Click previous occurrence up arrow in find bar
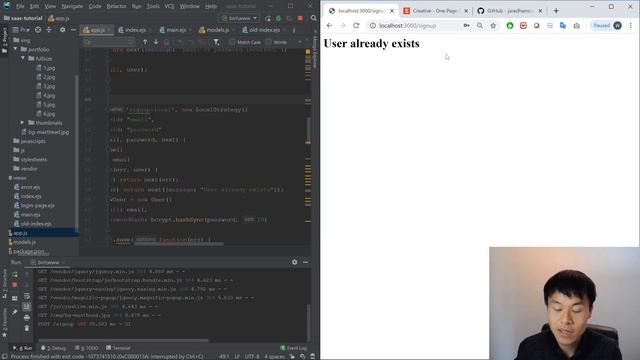Screen dimensions: 640x360 click(145, 42)
